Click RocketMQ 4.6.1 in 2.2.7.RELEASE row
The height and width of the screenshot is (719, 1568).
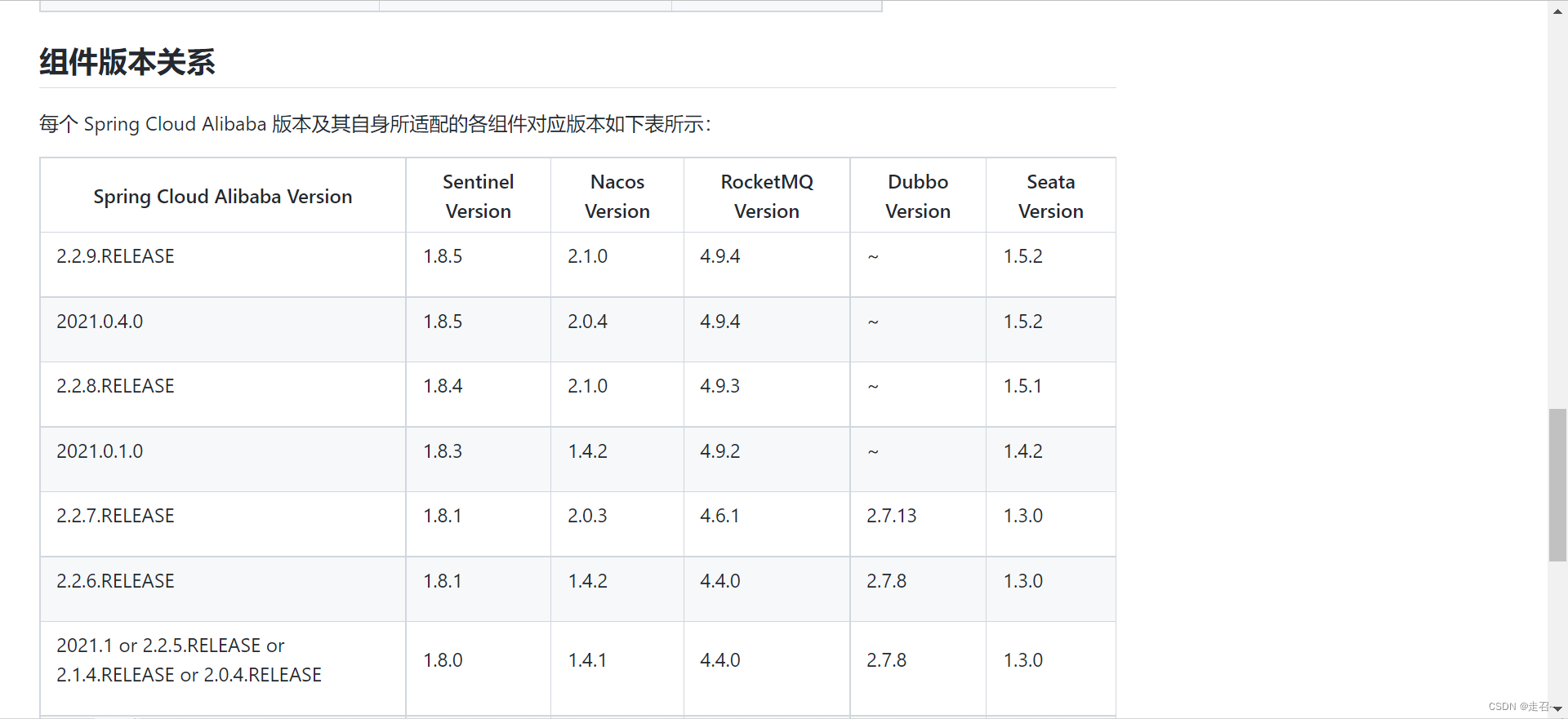[719, 516]
